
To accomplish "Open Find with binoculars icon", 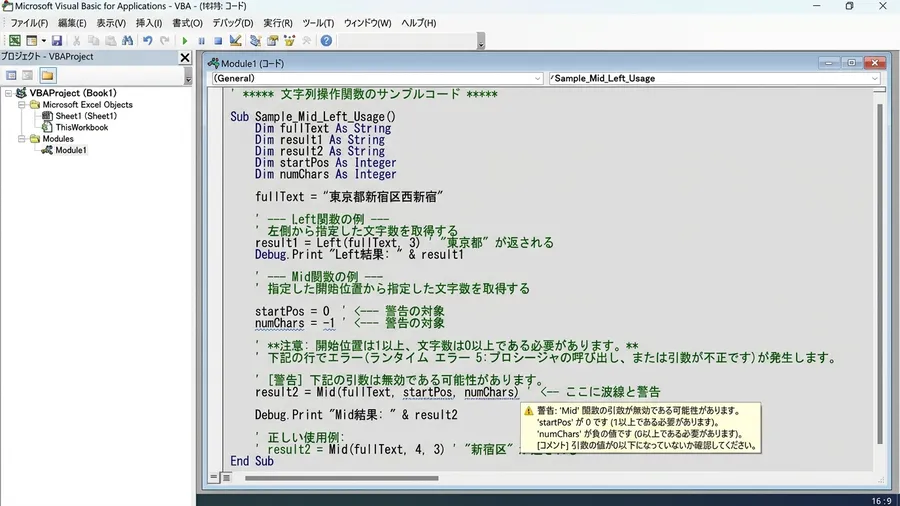I will point(127,41).
